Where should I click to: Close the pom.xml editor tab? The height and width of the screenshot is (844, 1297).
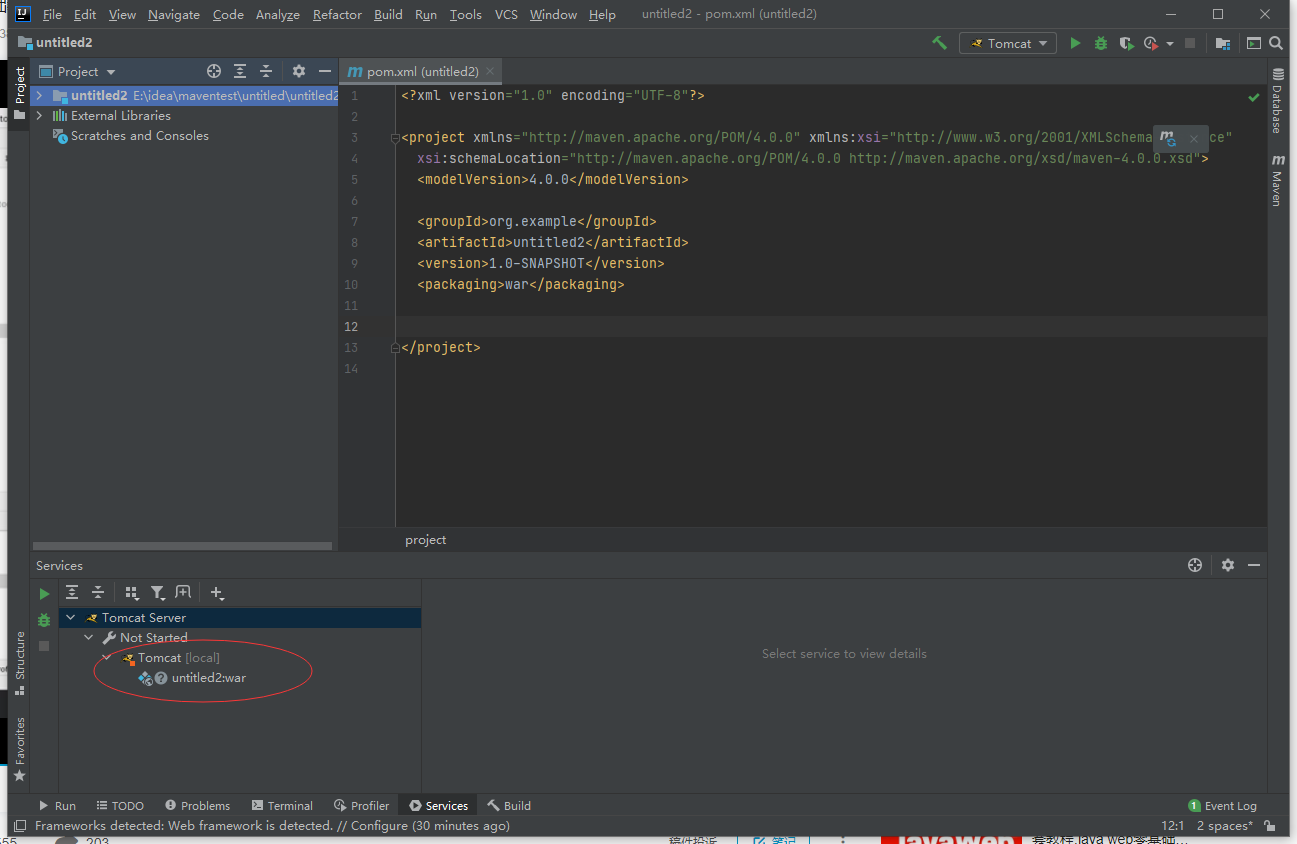489,71
